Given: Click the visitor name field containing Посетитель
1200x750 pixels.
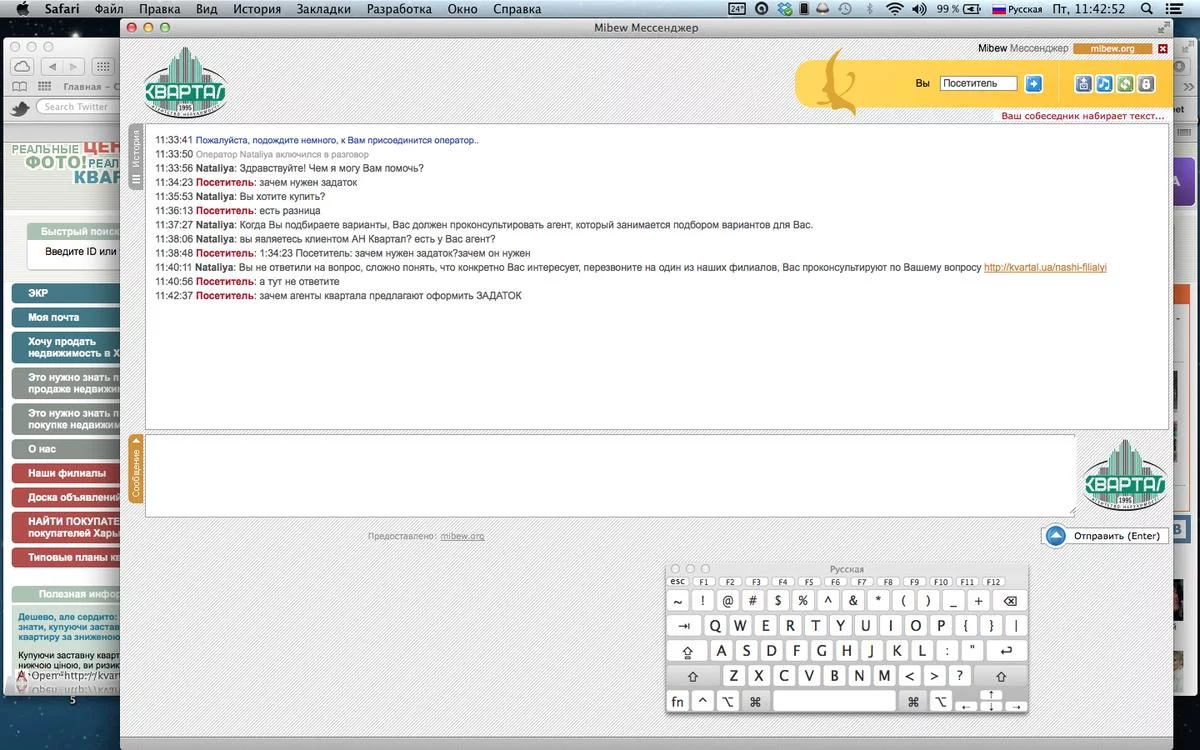Looking at the screenshot, I should click(978, 84).
